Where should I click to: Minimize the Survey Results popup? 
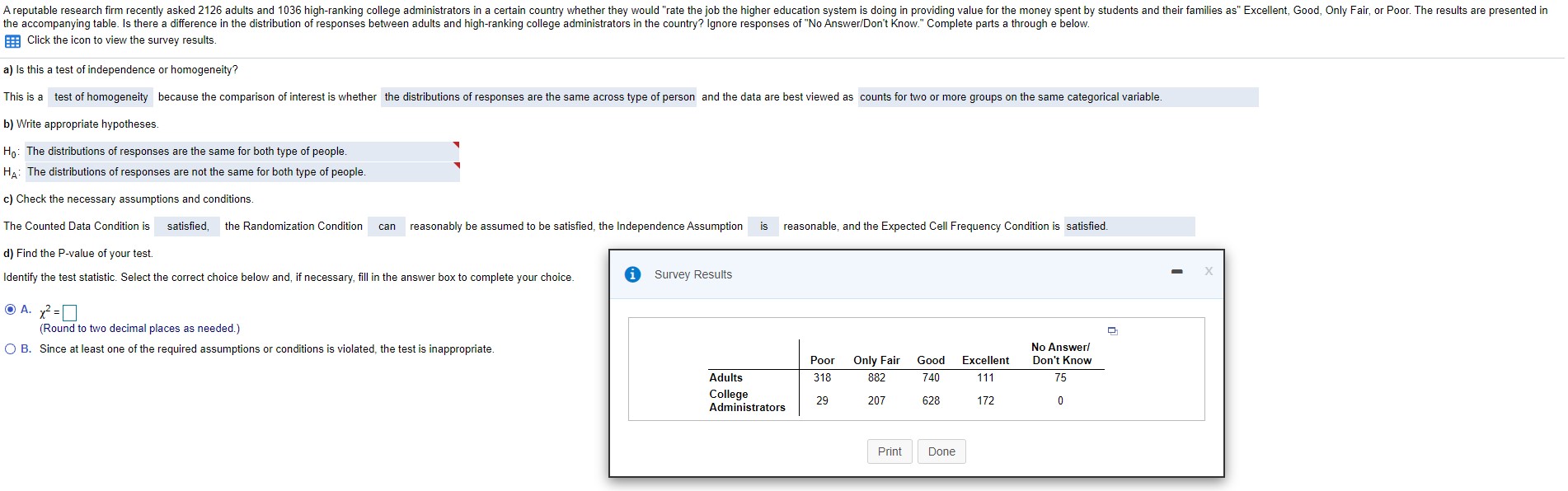click(x=1177, y=271)
